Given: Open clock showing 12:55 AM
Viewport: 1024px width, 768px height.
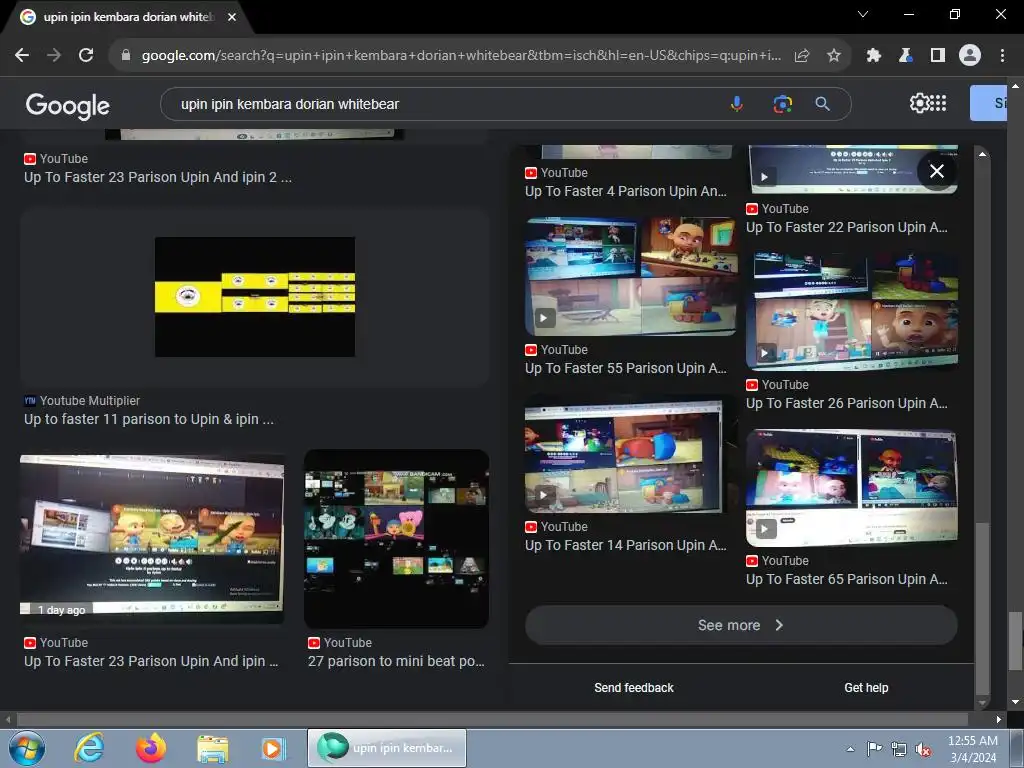Looking at the screenshot, I should click(x=972, y=748).
